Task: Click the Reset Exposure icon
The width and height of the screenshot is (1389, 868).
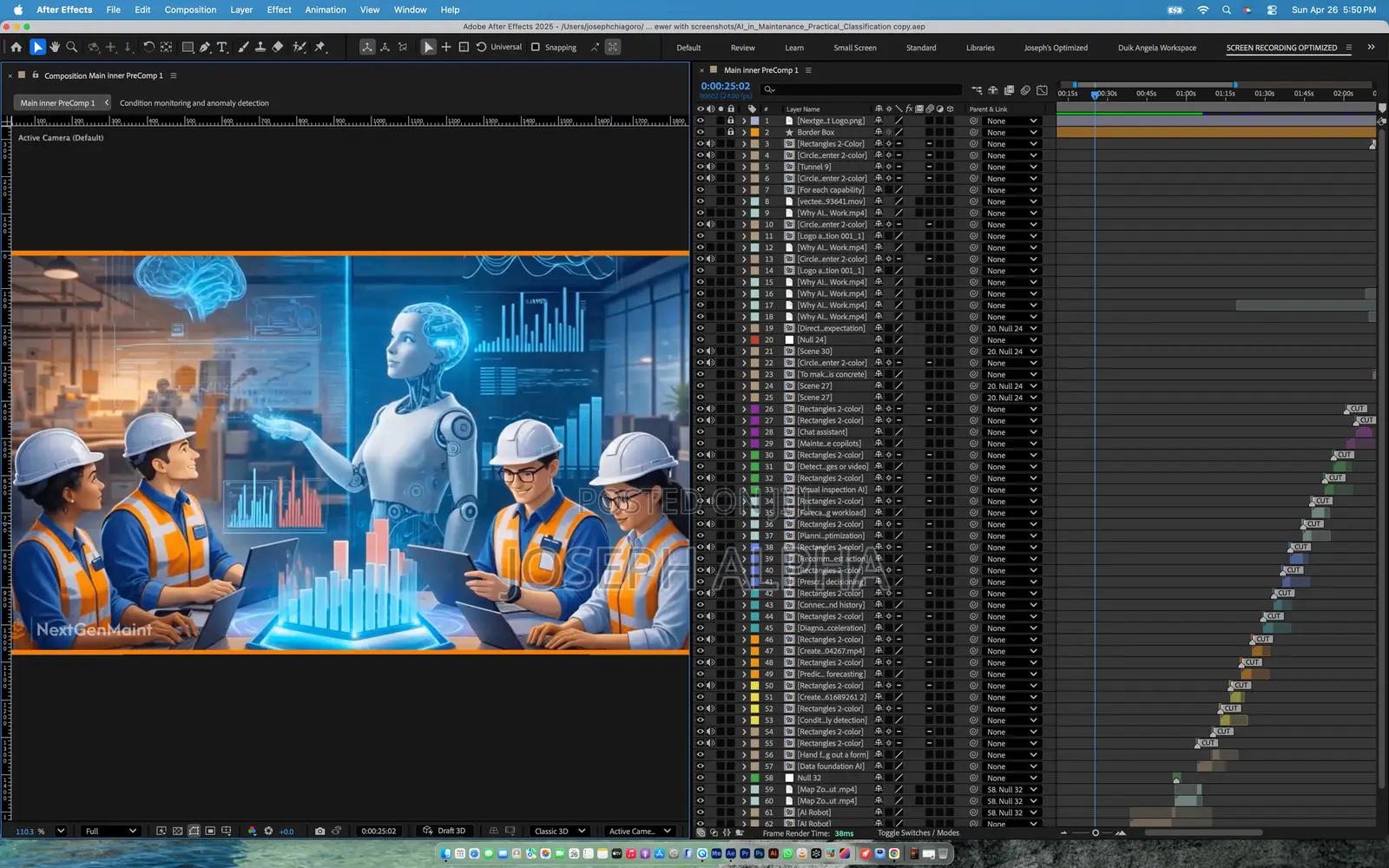Action: [268, 831]
